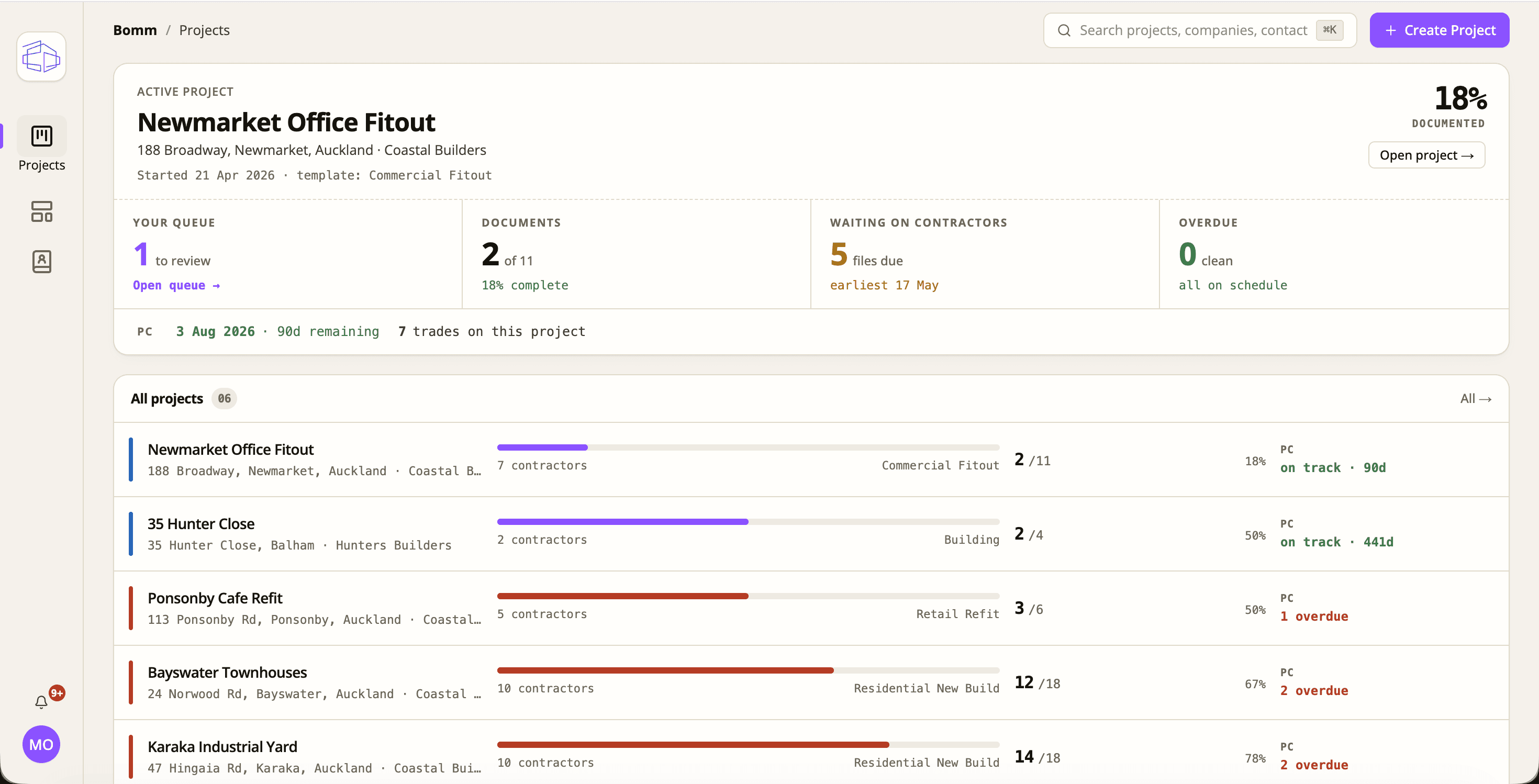Click the Bayswater Townhouses progress bar

tap(748, 670)
